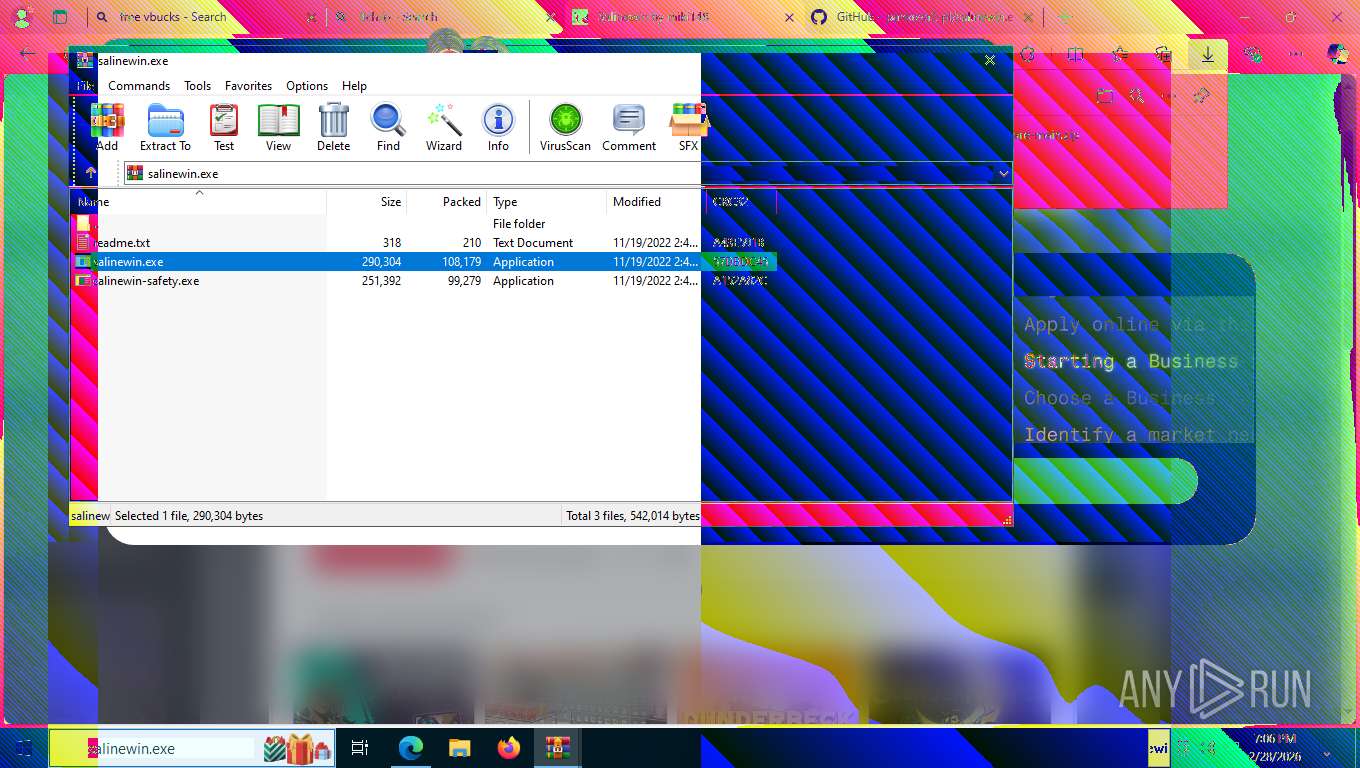Sort by the Name column header
This screenshot has height=768, width=1360.
click(x=198, y=202)
